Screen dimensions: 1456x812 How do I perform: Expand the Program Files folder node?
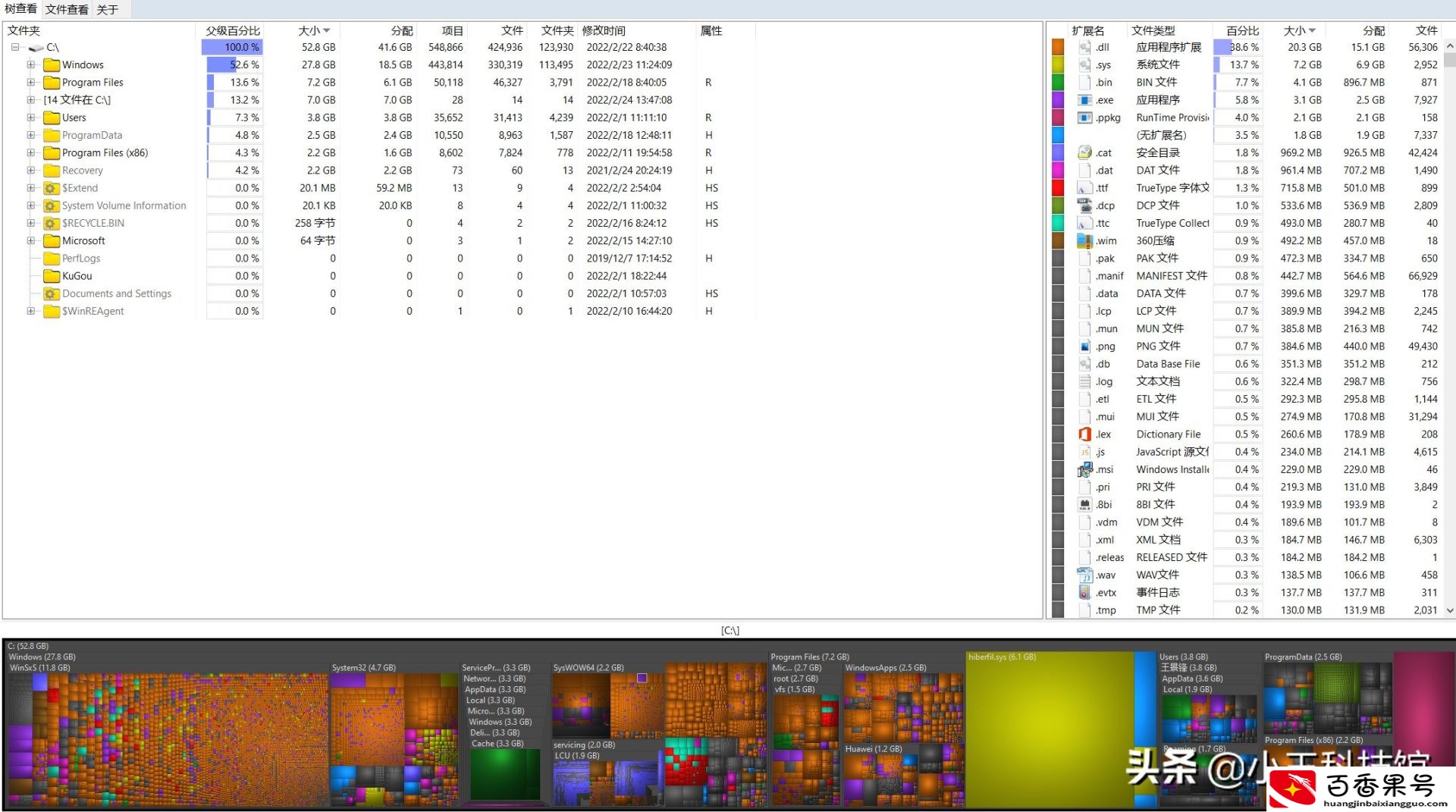31,82
